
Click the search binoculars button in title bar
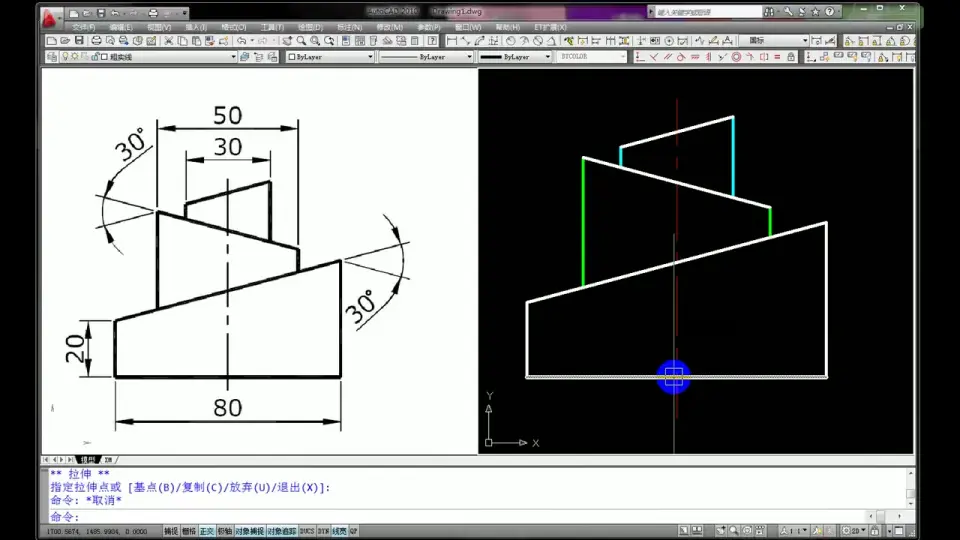[769, 12]
